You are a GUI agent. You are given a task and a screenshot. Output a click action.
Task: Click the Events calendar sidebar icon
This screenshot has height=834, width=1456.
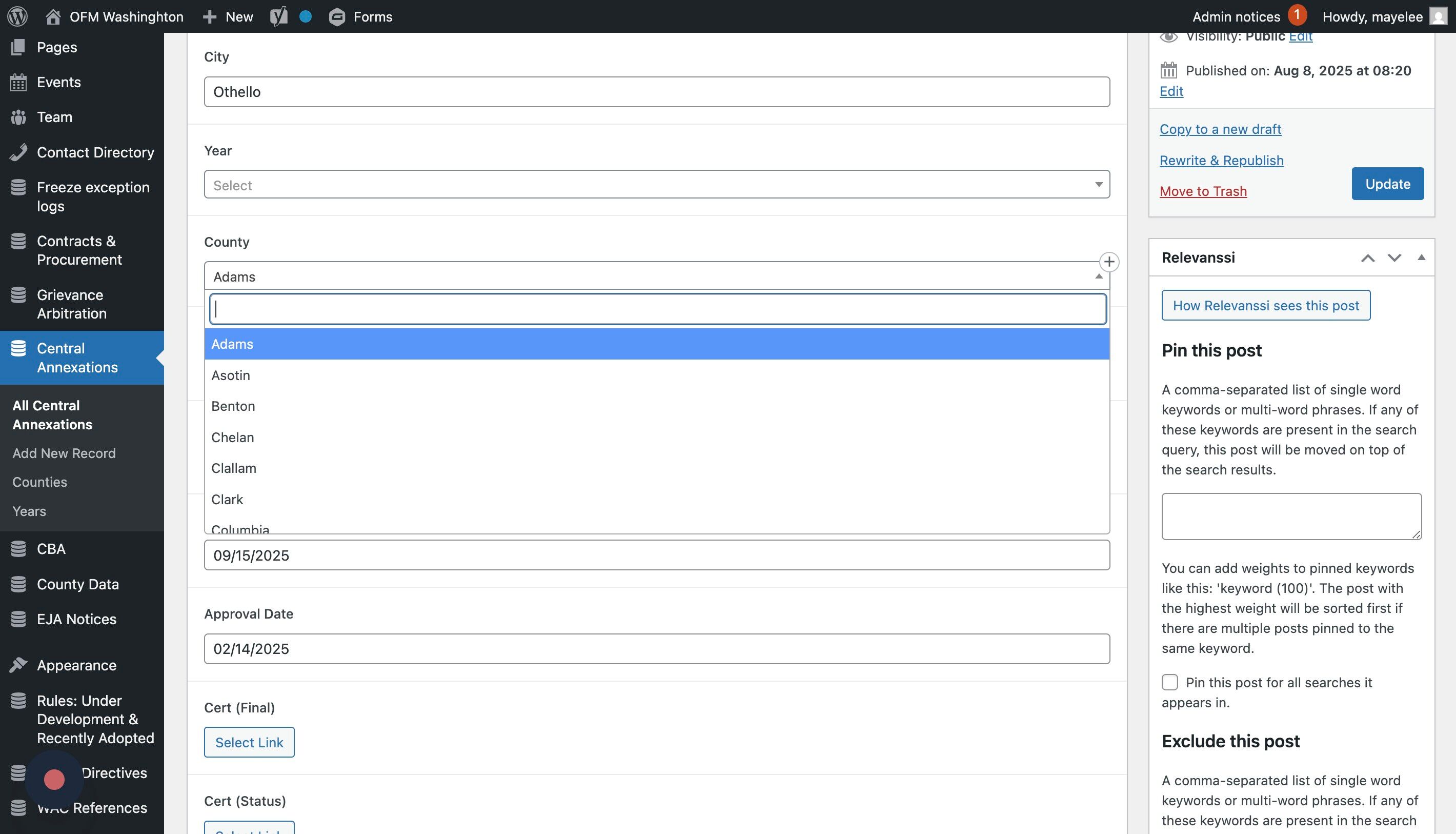[18, 83]
